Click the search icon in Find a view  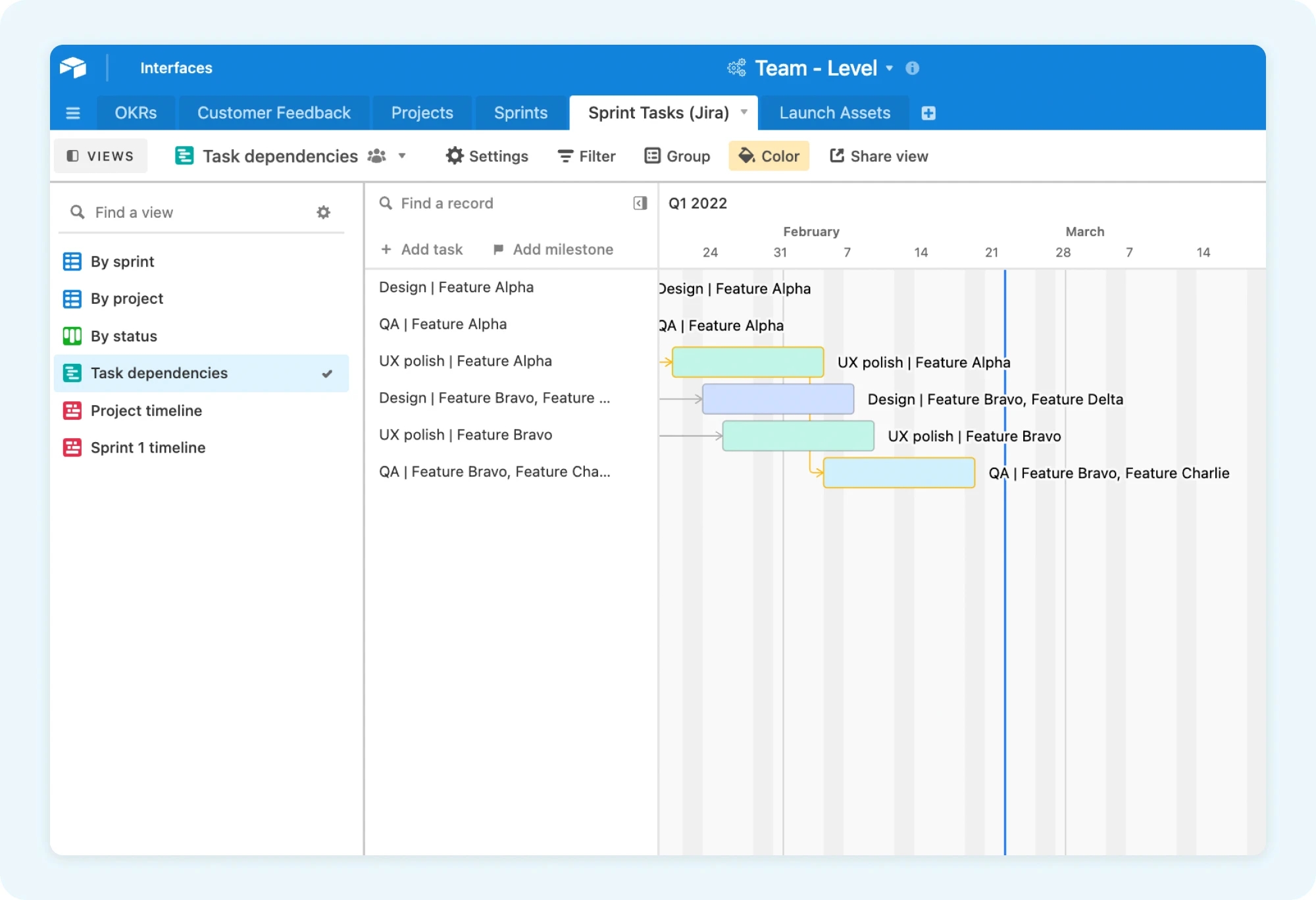tap(78, 212)
